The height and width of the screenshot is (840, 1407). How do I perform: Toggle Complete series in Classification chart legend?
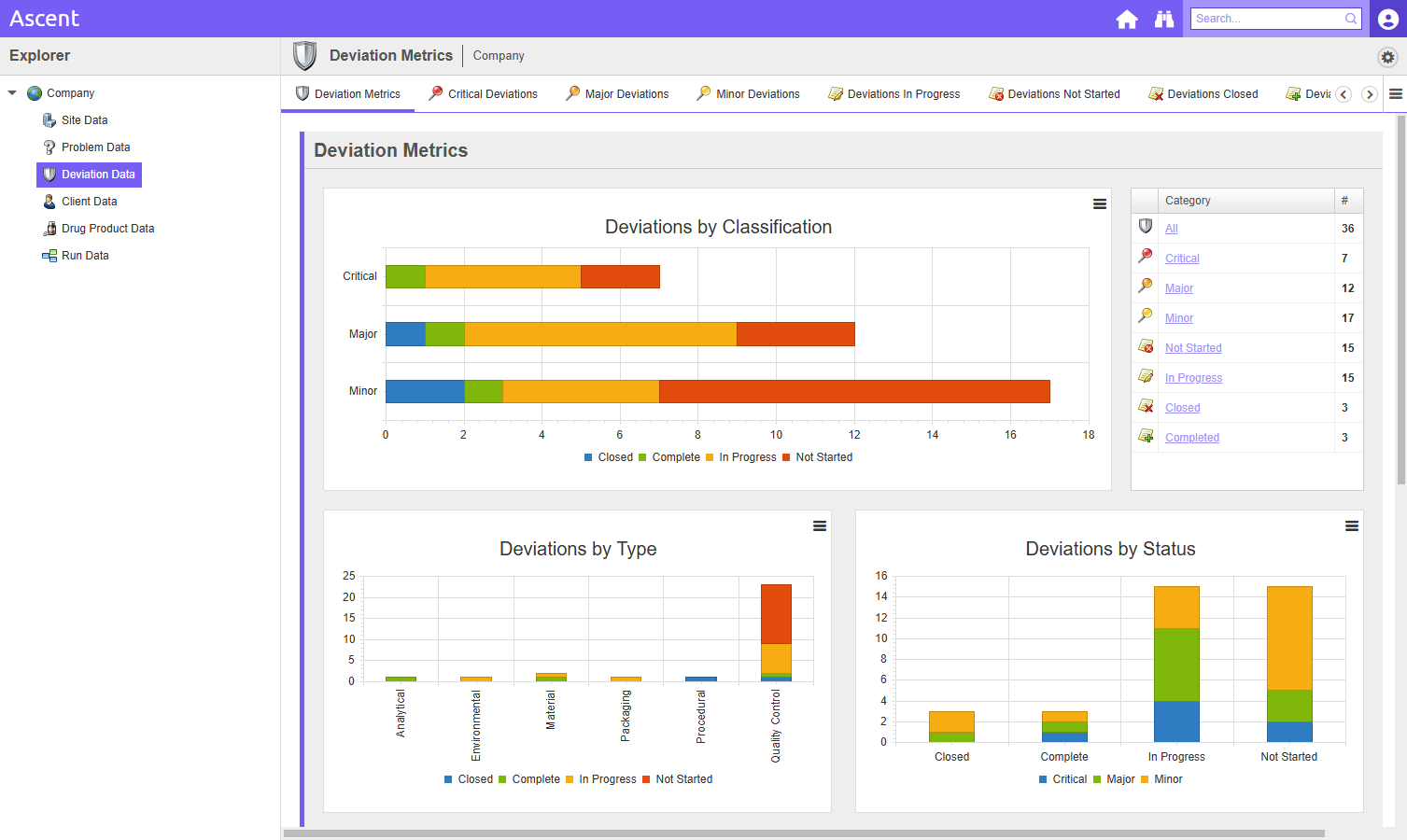[669, 457]
